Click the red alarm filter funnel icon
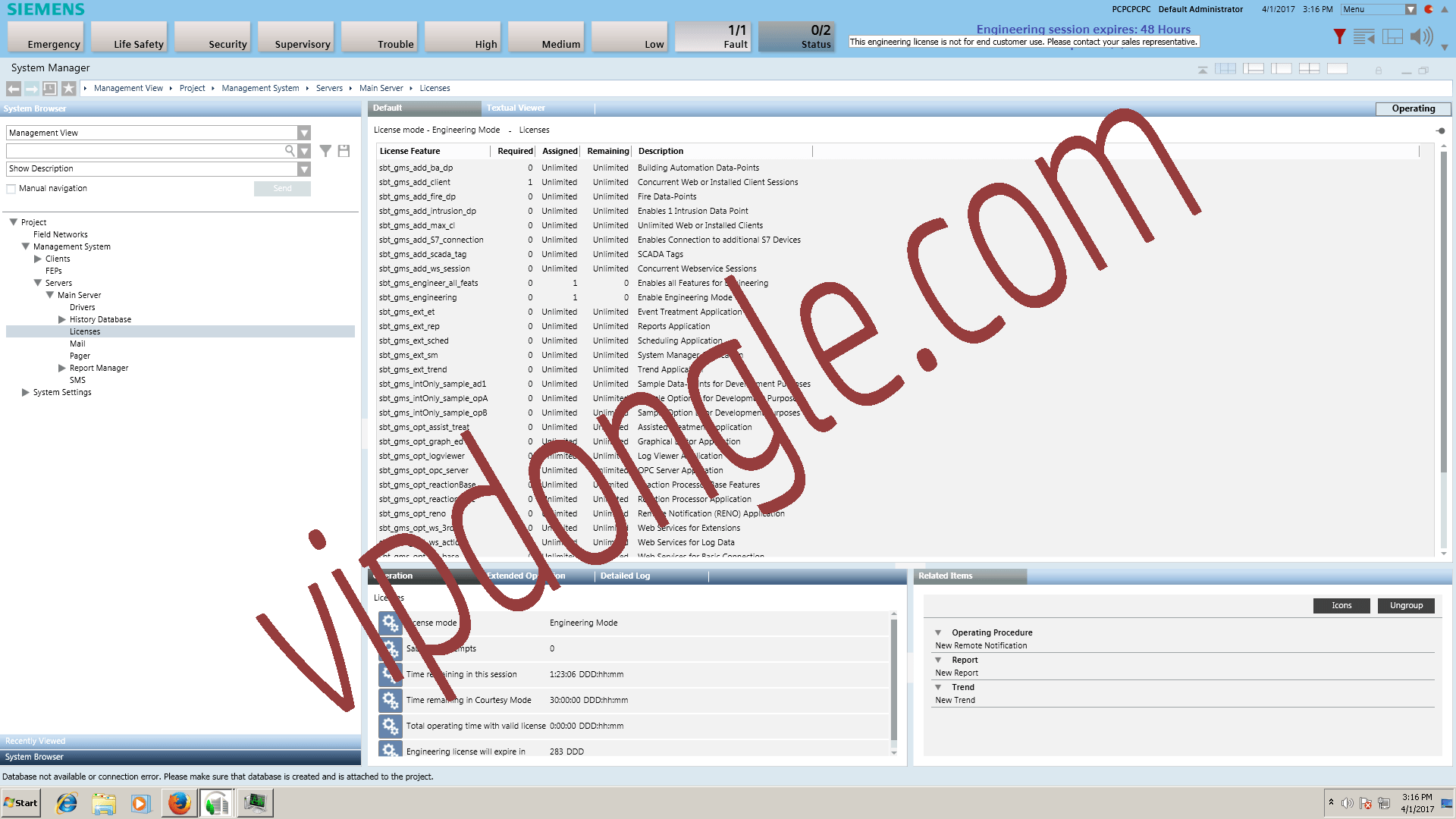Screen dimensions: 1456x819 (1339, 36)
